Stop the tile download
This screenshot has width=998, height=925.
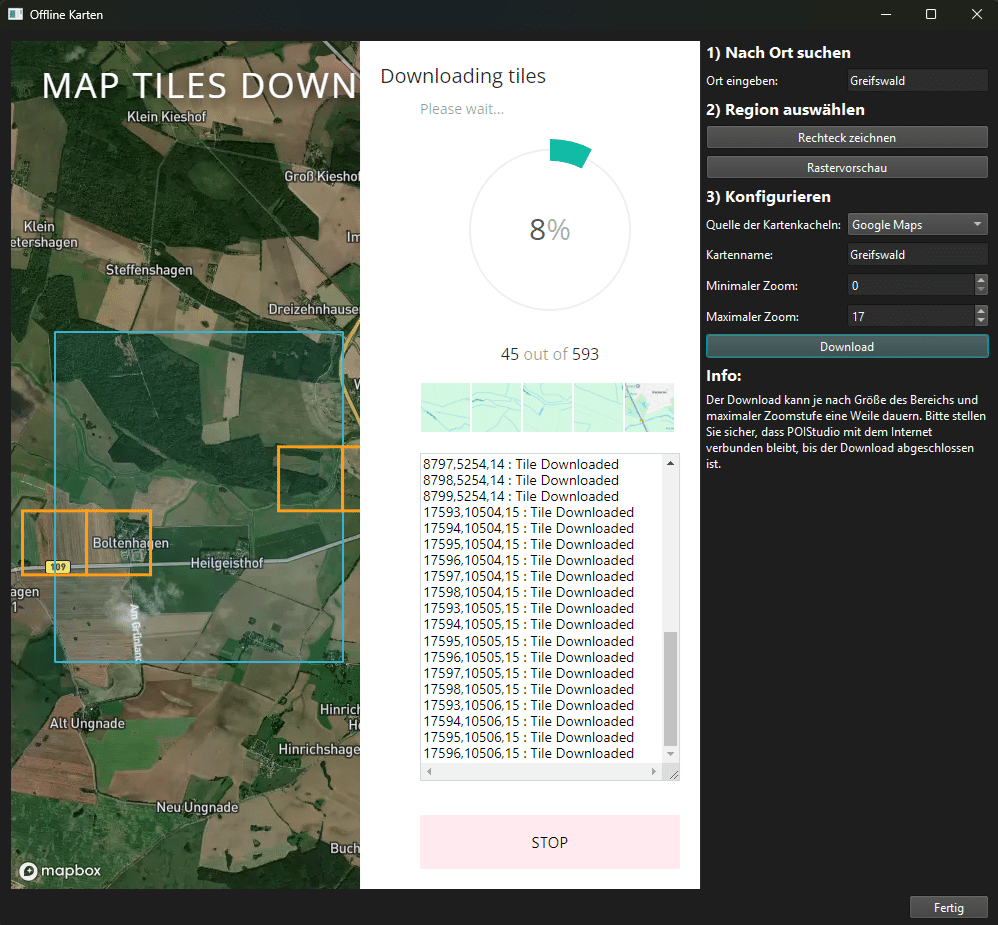[549, 842]
